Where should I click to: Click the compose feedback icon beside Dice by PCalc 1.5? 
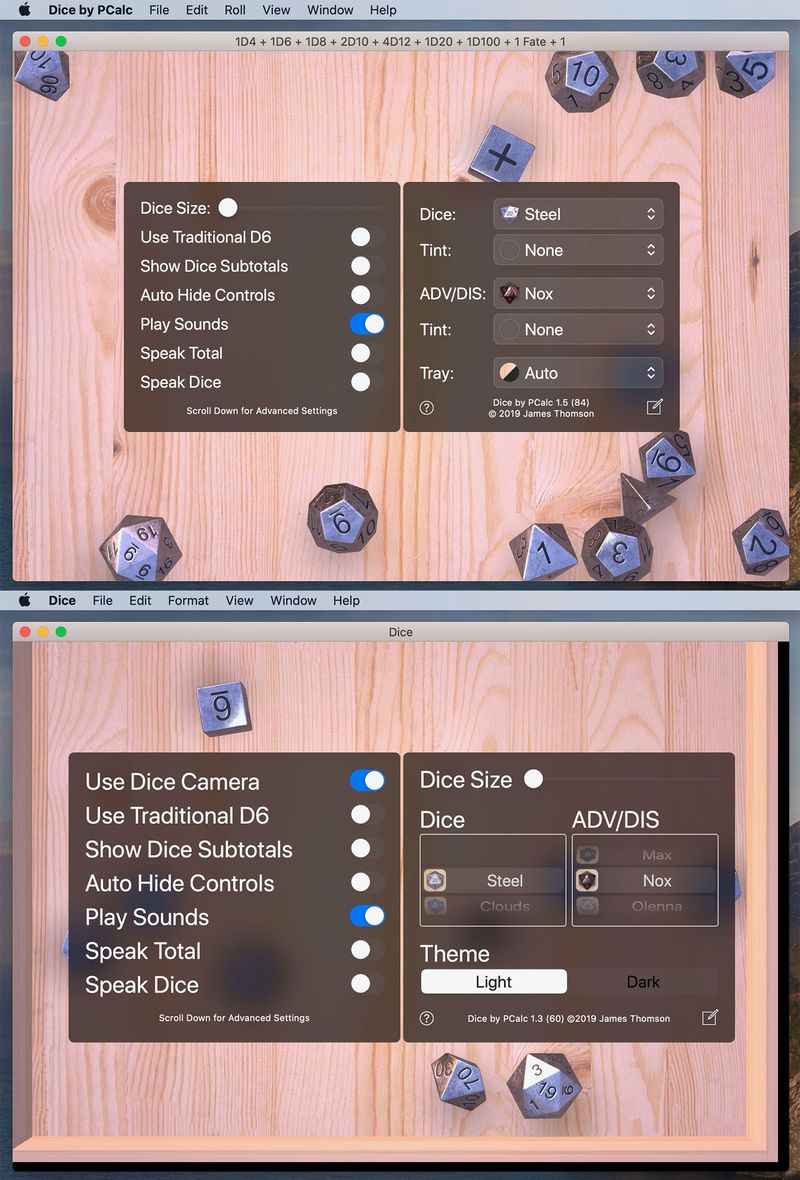(655, 407)
